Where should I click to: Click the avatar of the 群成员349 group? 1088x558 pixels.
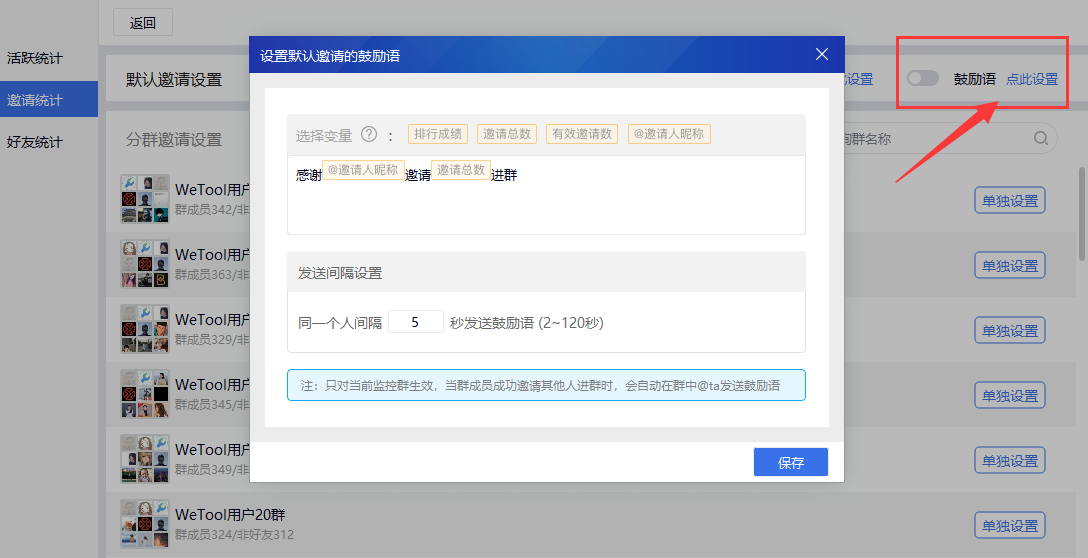click(145, 459)
